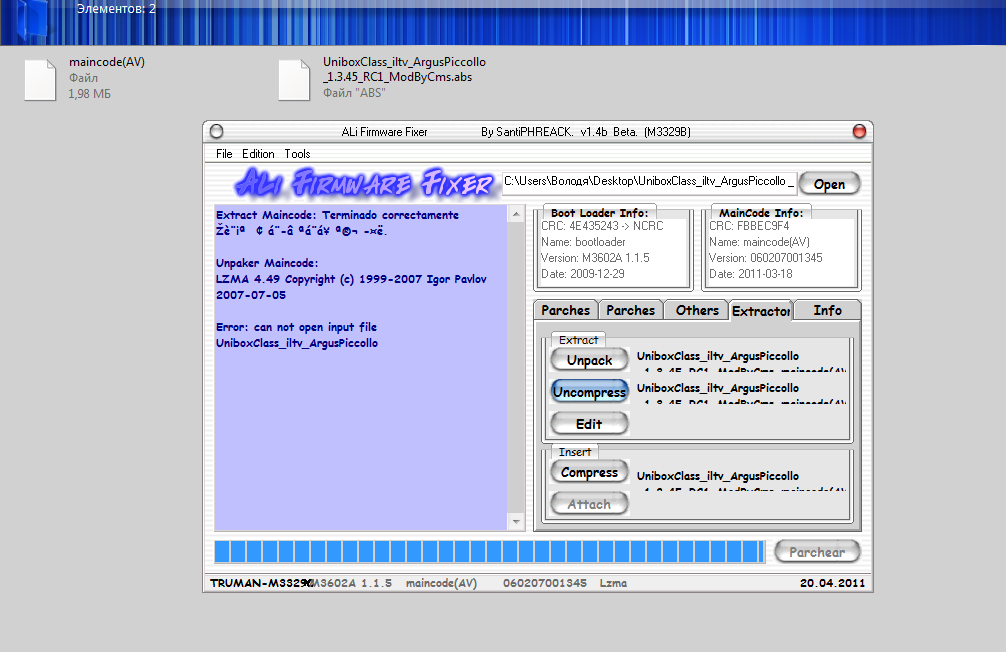Click the 'Version: 060207001345' line
Image resolution: width=1006 pixels, height=652 pixels.
pos(765,258)
